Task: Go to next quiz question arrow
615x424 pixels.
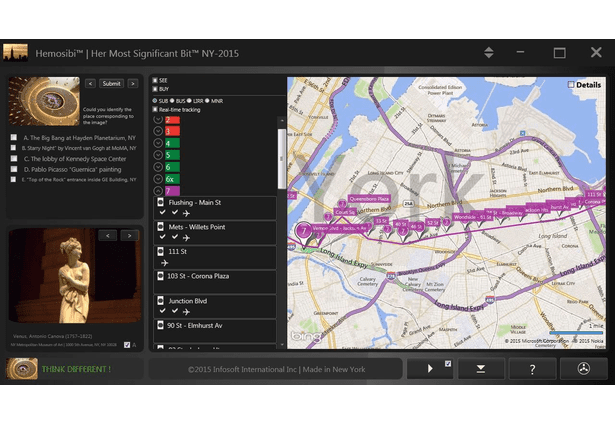Action: [x=133, y=84]
